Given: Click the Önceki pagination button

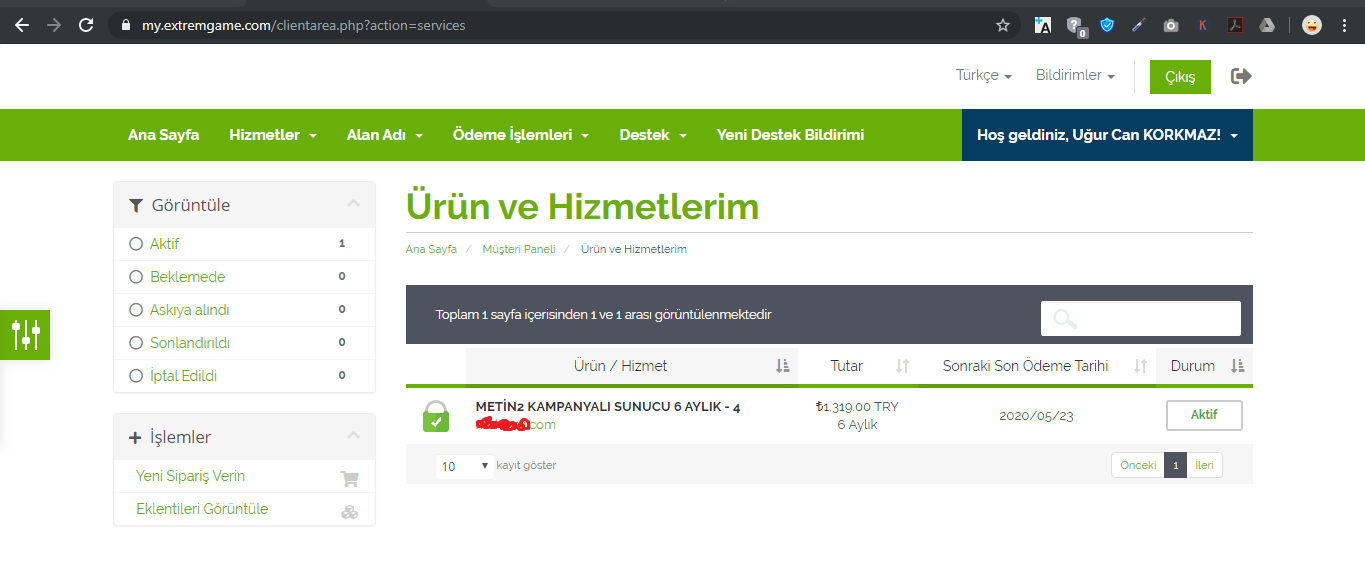Looking at the screenshot, I should pyautogui.click(x=1138, y=465).
